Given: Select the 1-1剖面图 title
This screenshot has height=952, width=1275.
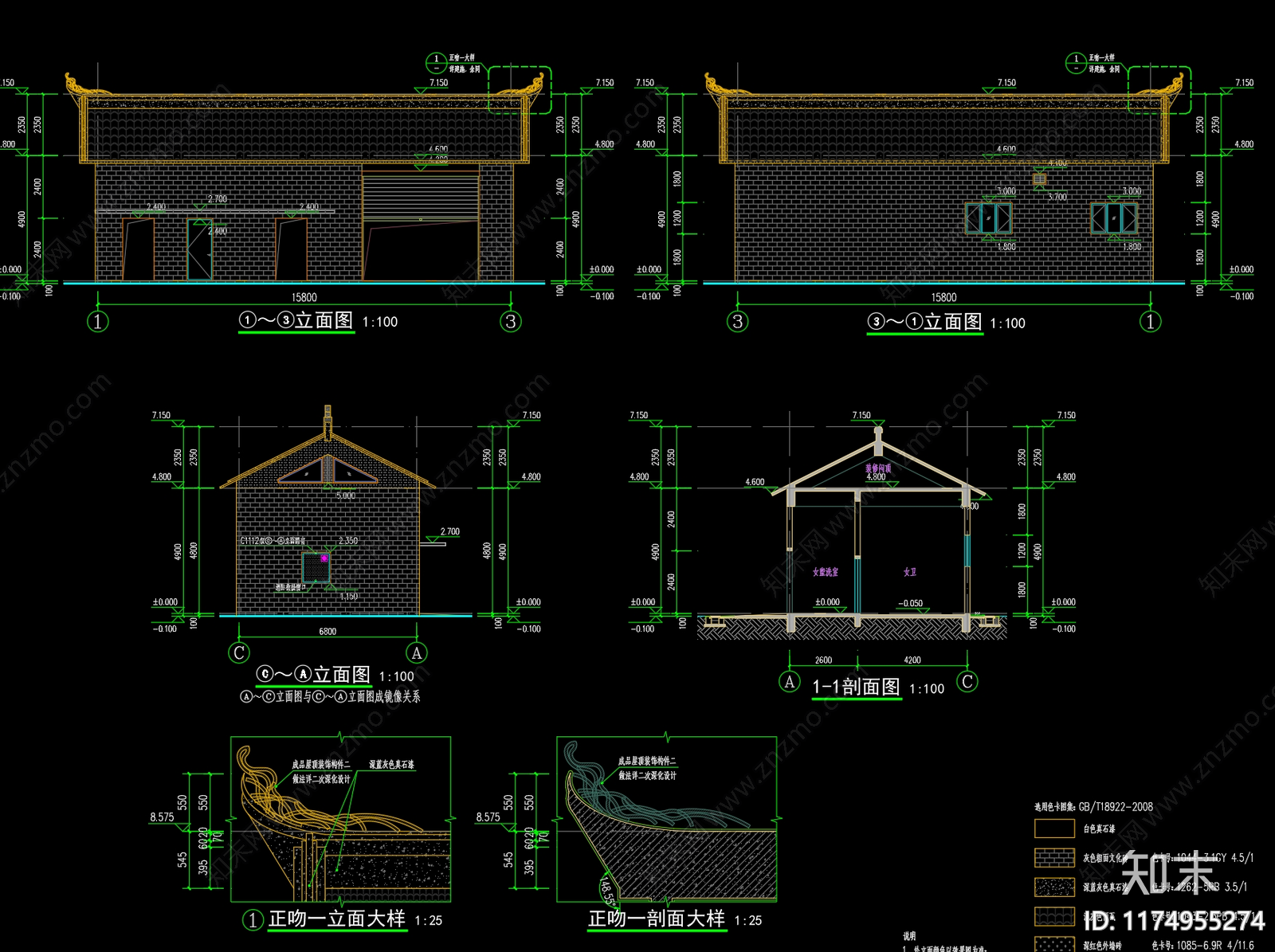Looking at the screenshot, I should pyautogui.click(x=856, y=687).
